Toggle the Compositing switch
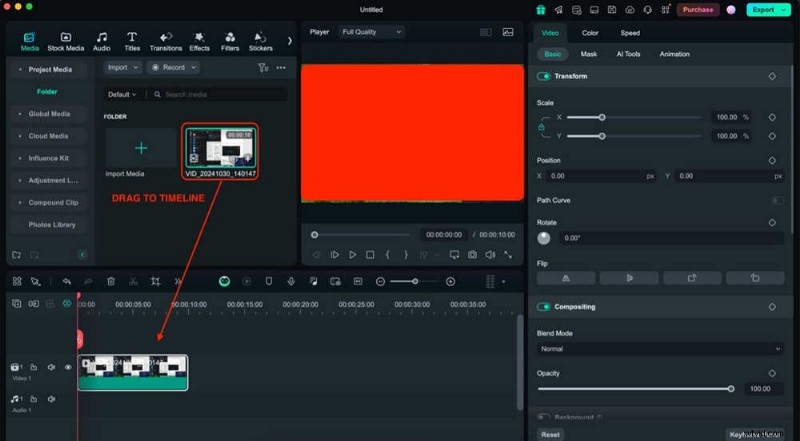This screenshot has width=800, height=441. [545, 306]
